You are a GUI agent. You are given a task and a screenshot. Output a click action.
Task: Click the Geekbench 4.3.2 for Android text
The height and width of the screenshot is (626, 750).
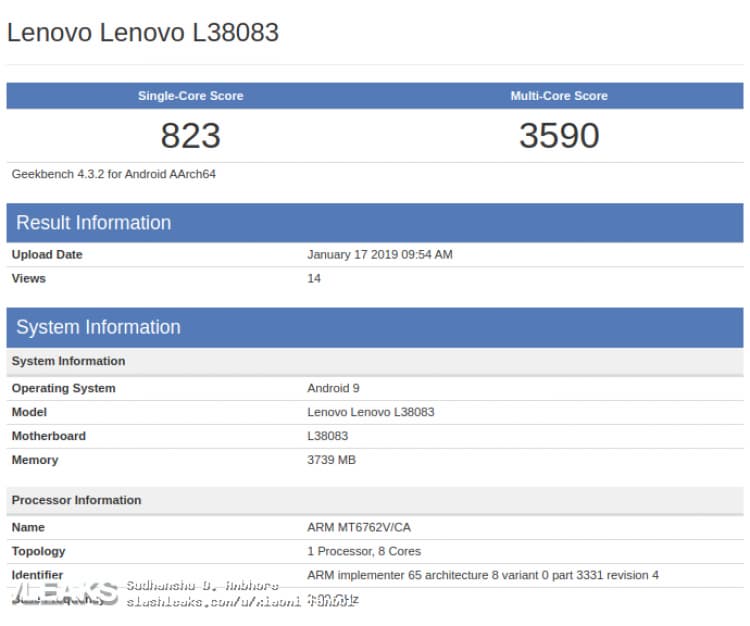pos(114,174)
